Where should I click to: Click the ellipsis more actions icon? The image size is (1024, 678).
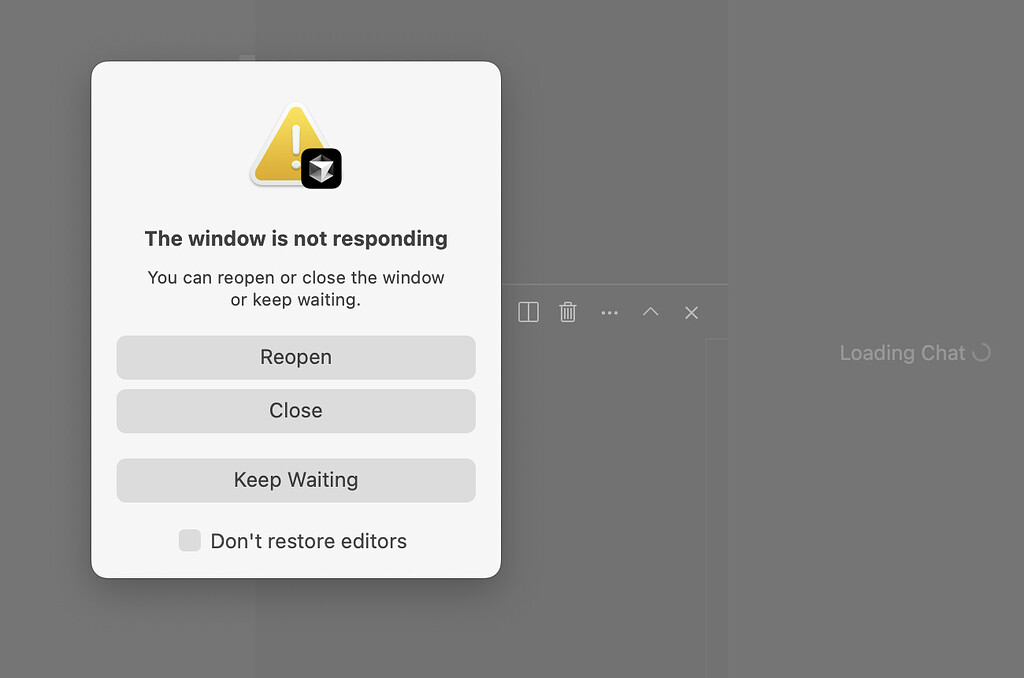pos(610,312)
